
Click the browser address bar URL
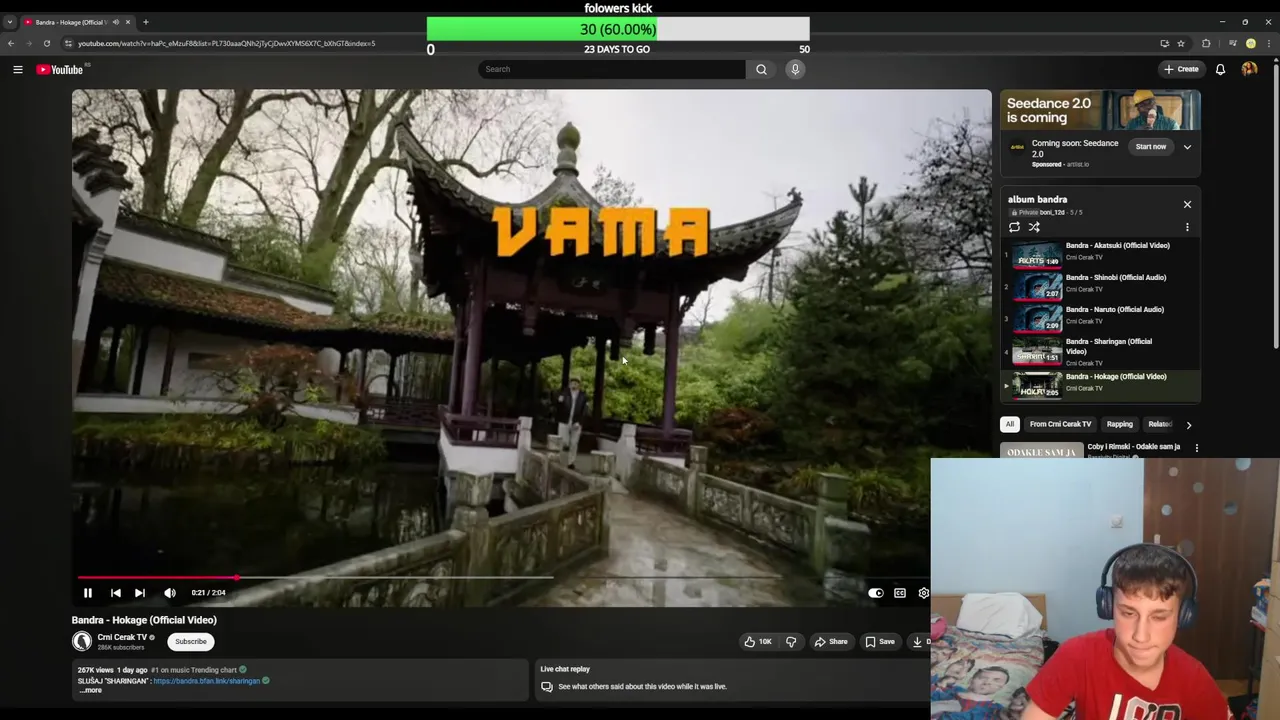[226, 43]
